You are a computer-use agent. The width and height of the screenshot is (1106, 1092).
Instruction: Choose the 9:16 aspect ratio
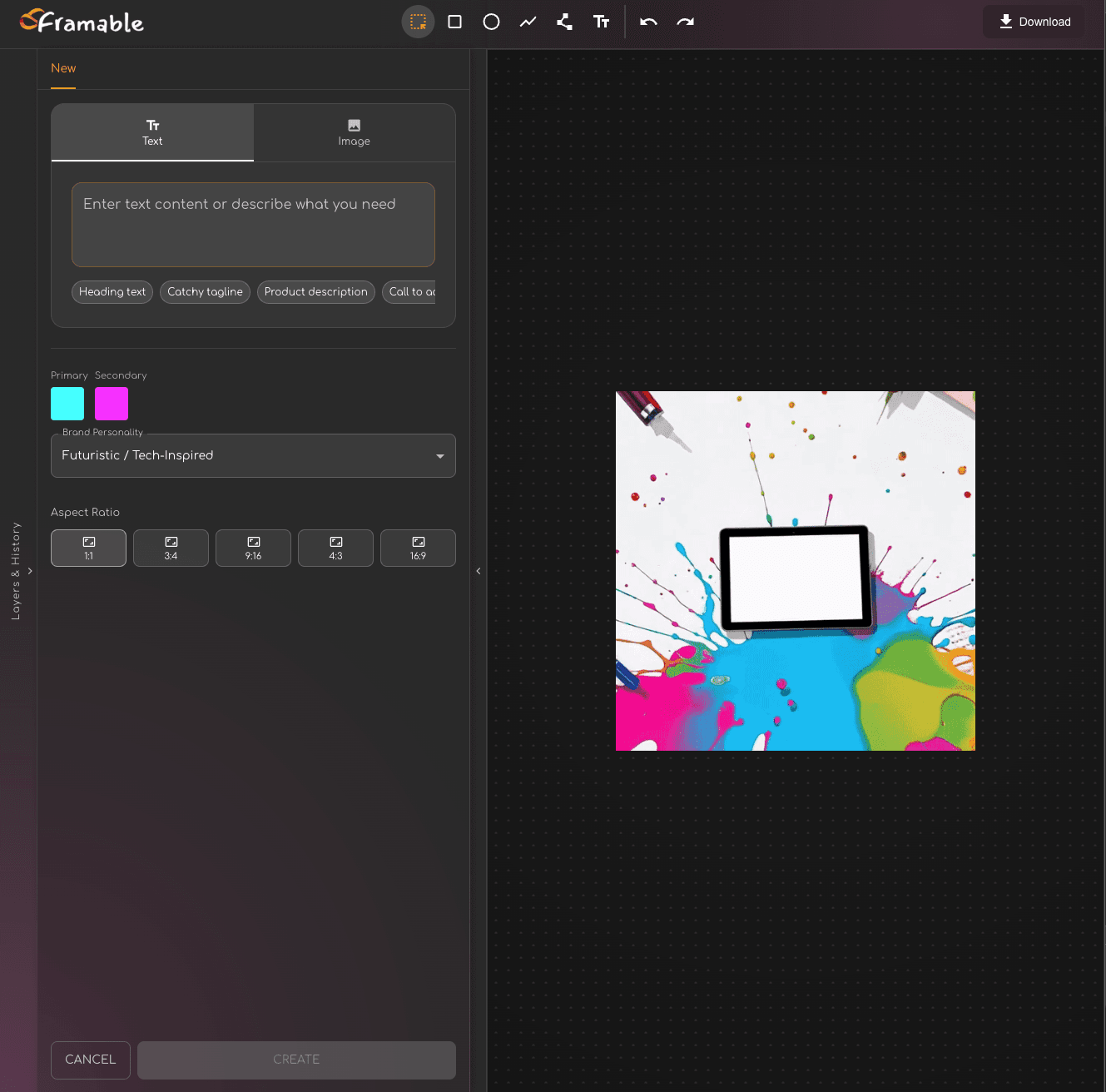coord(253,548)
